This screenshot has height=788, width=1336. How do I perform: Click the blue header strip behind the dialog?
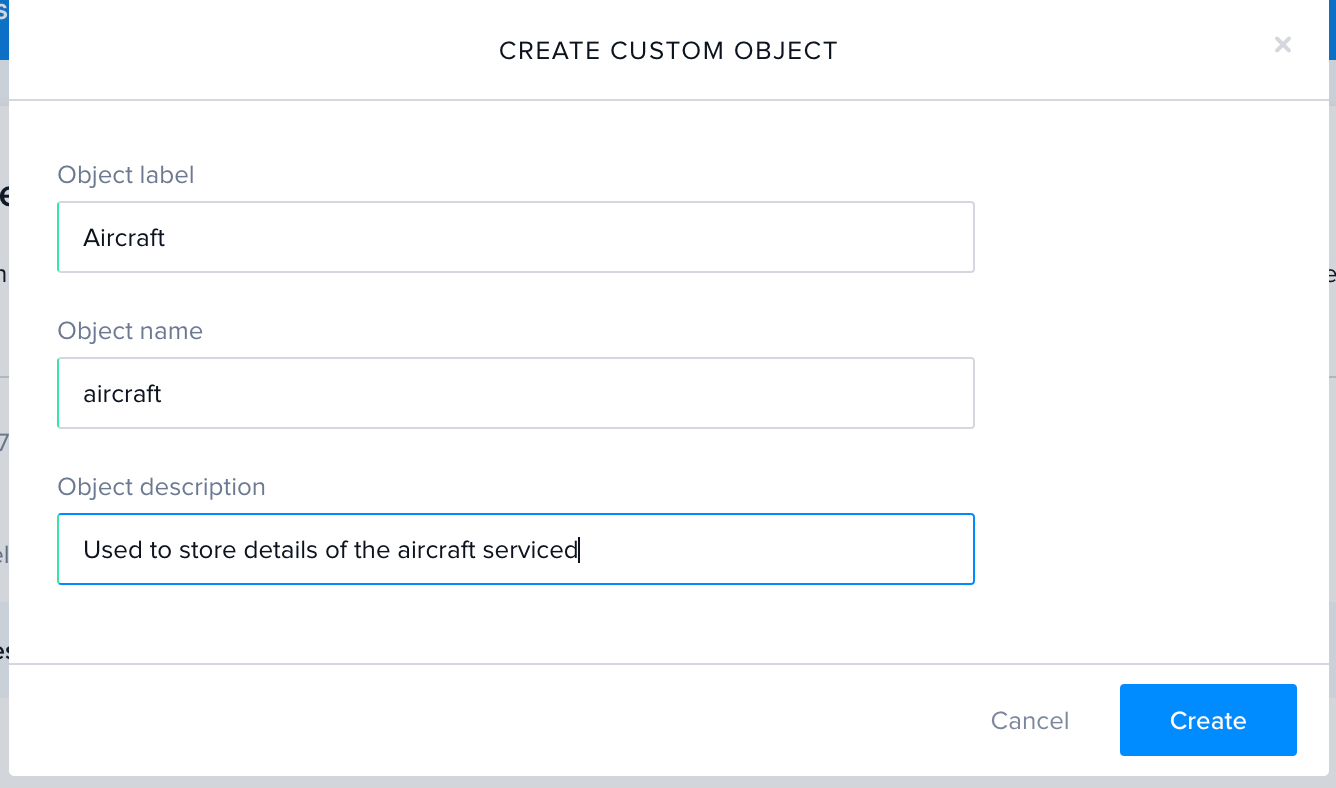pos(4,30)
